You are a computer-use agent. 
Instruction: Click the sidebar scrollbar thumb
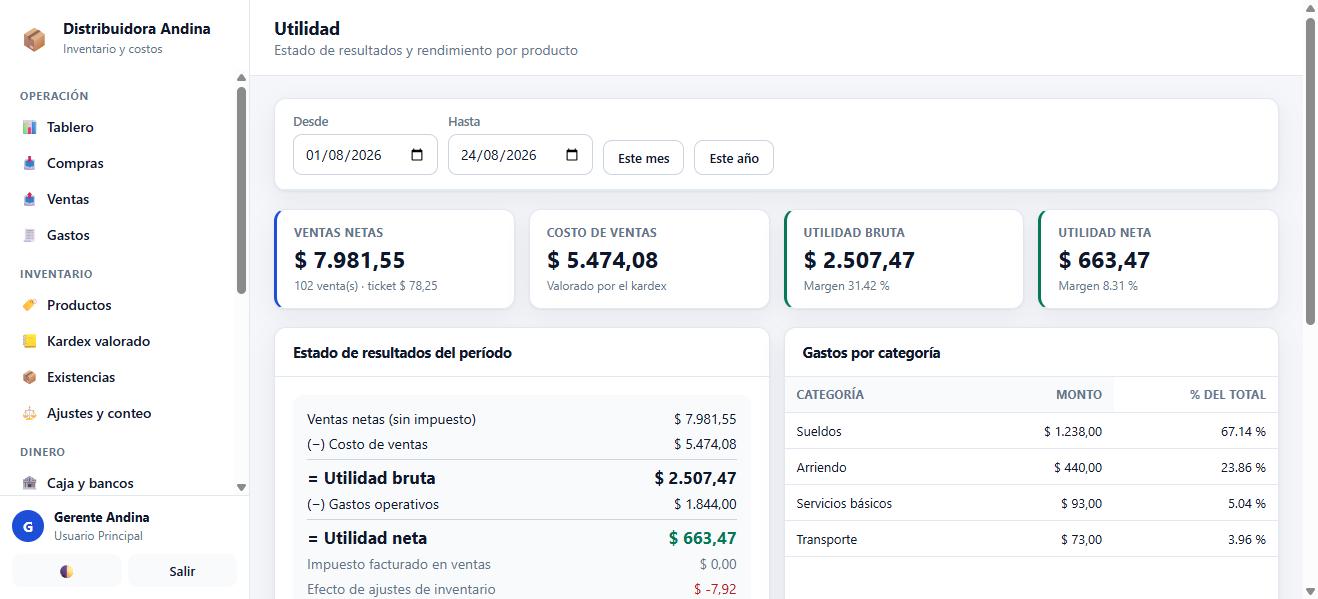pos(241,190)
